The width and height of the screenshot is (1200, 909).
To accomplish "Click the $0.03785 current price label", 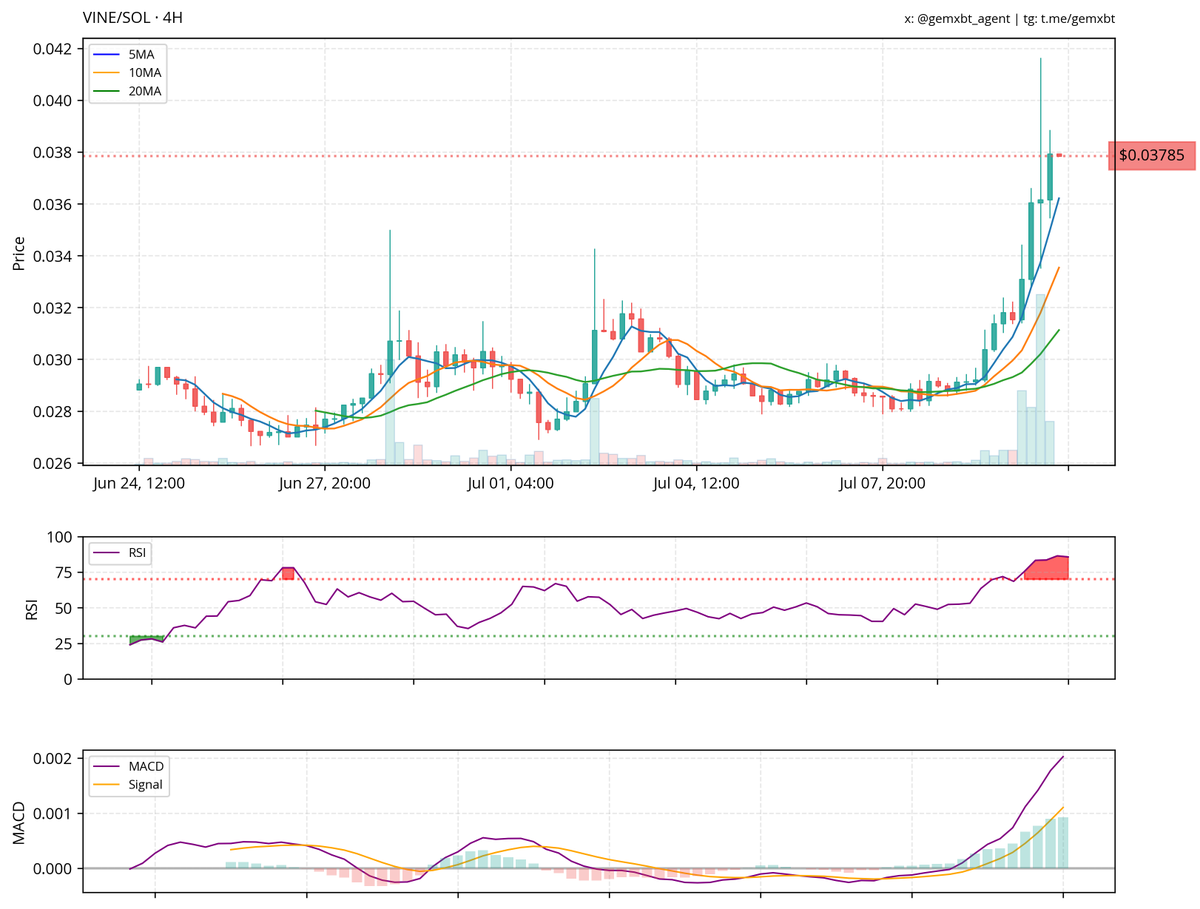I will [x=1152, y=155].
